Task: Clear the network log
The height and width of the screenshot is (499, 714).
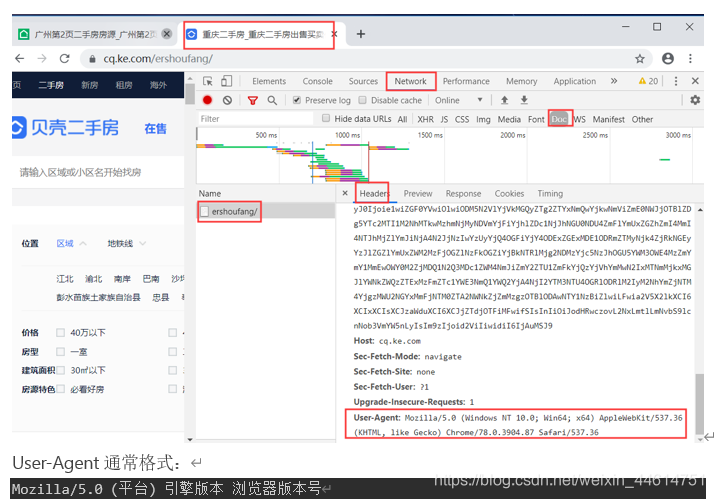Action: click(227, 100)
